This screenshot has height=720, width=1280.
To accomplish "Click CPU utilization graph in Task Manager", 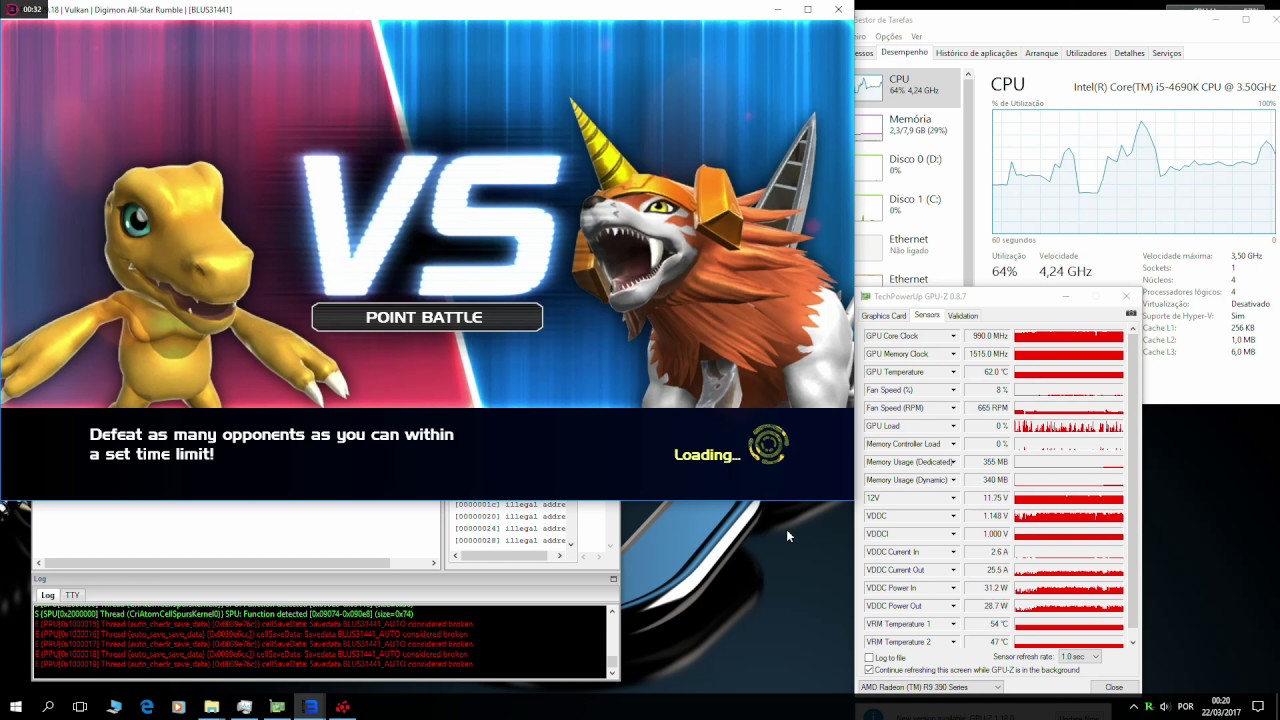I will pyautogui.click(x=1133, y=171).
